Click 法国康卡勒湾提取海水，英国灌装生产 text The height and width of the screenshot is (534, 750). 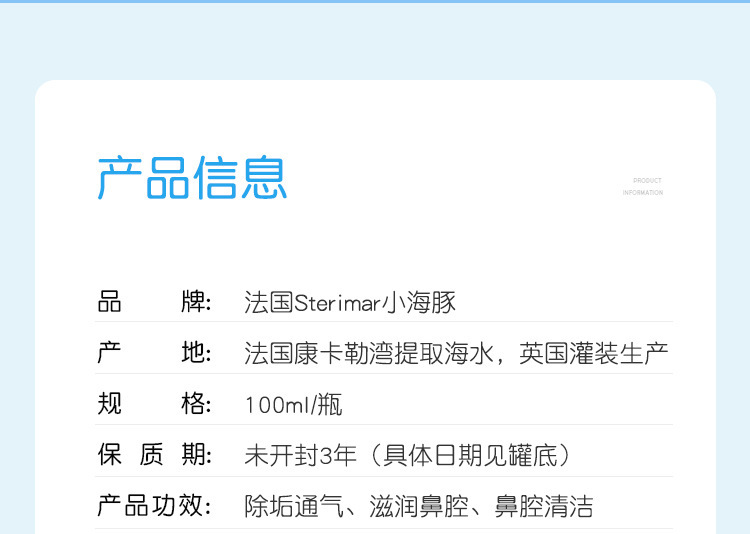(x=456, y=354)
